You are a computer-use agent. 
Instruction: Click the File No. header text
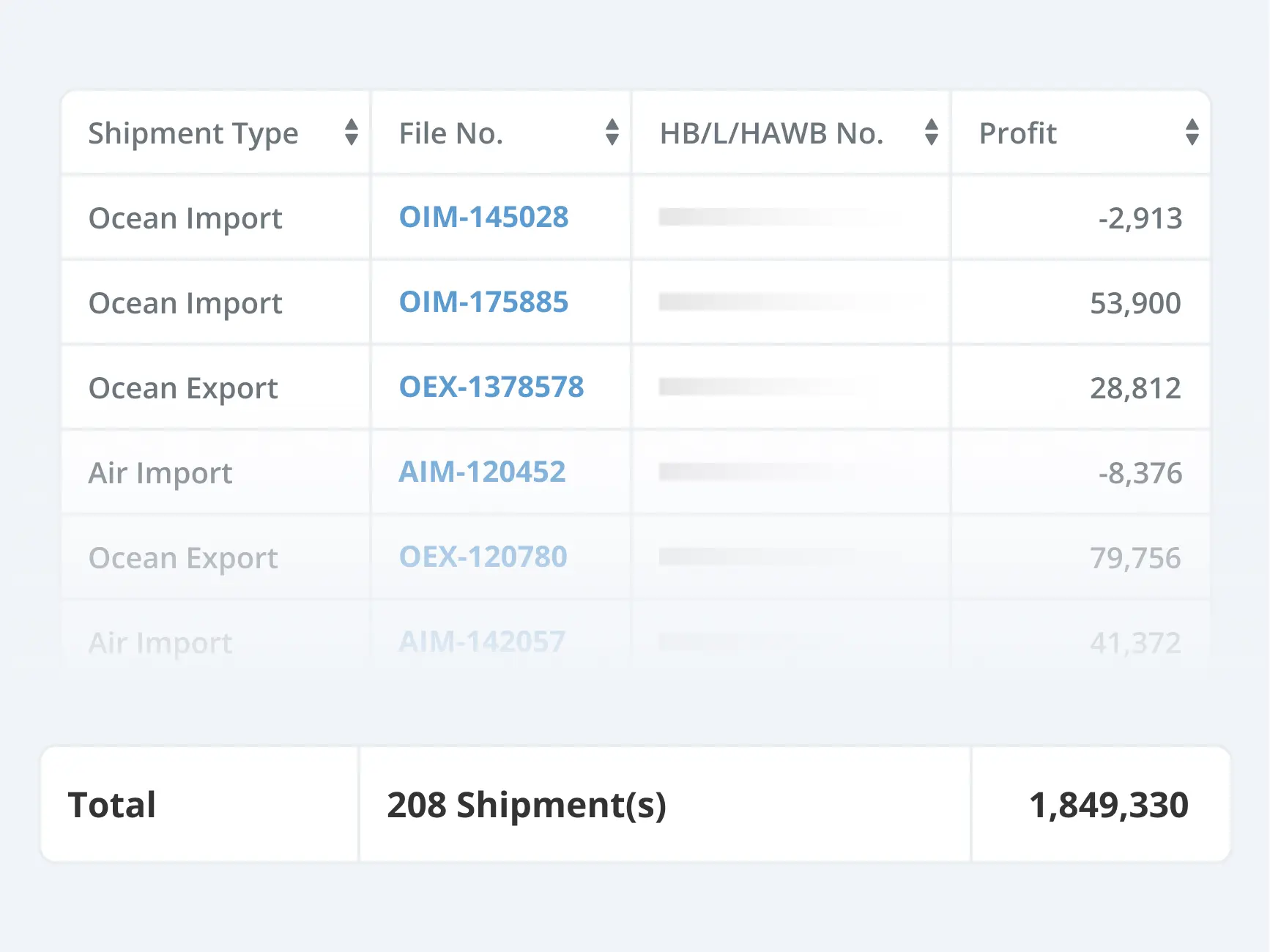(x=451, y=133)
